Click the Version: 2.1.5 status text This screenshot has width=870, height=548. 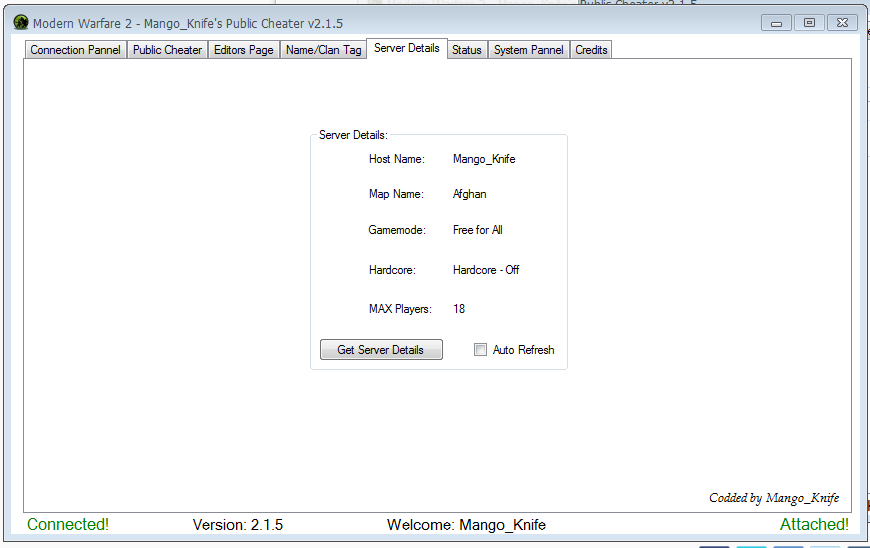(237, 525)
